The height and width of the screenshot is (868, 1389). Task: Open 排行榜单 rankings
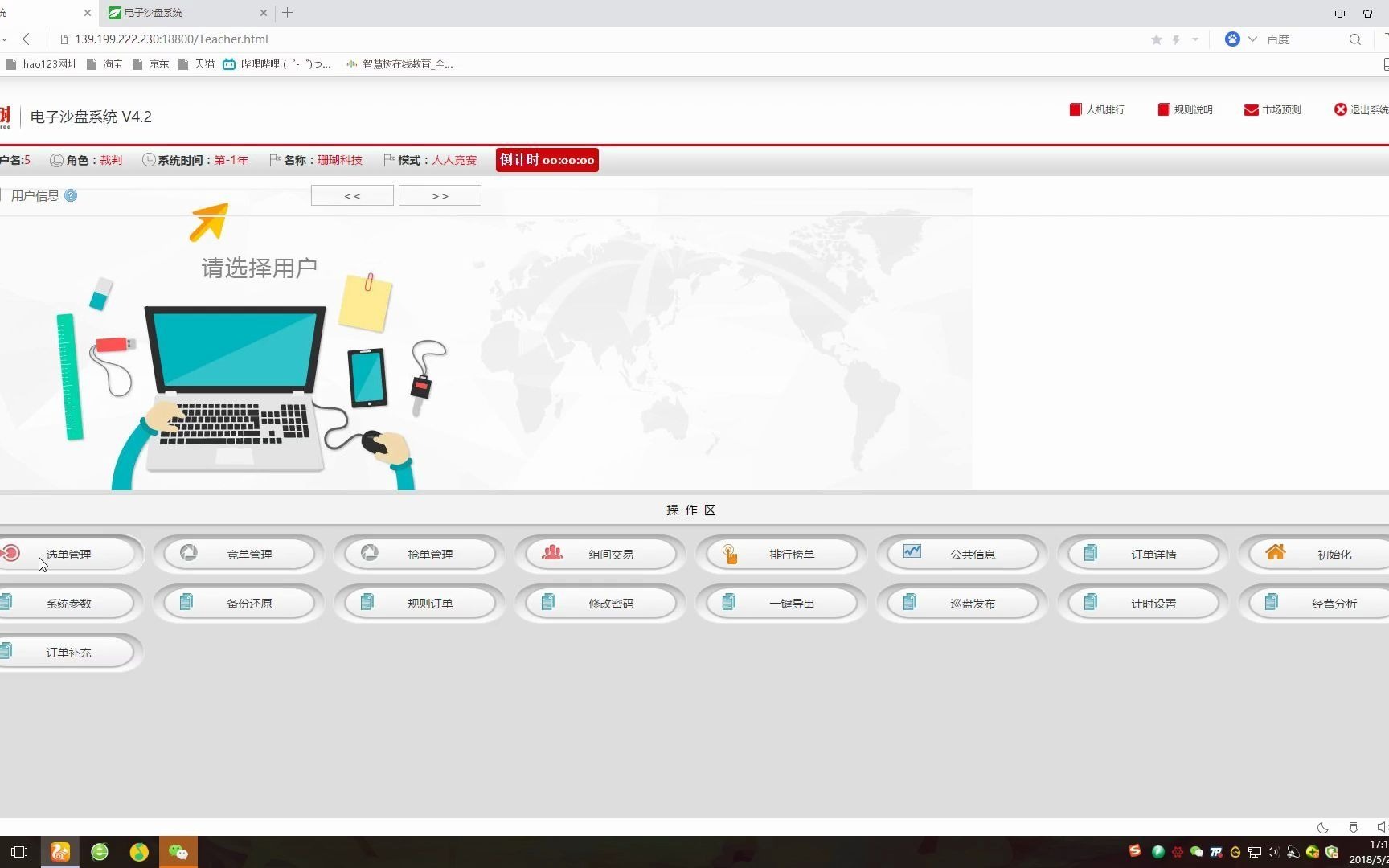781,555
